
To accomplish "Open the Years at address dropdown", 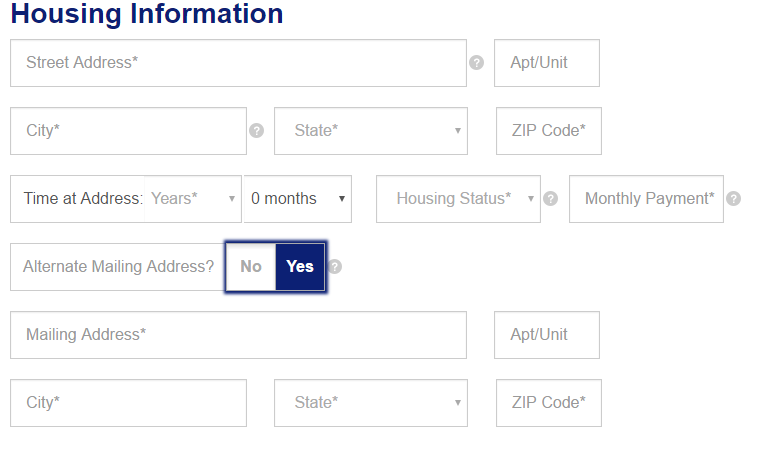I will pyautogui.click(x=193, y=199).
